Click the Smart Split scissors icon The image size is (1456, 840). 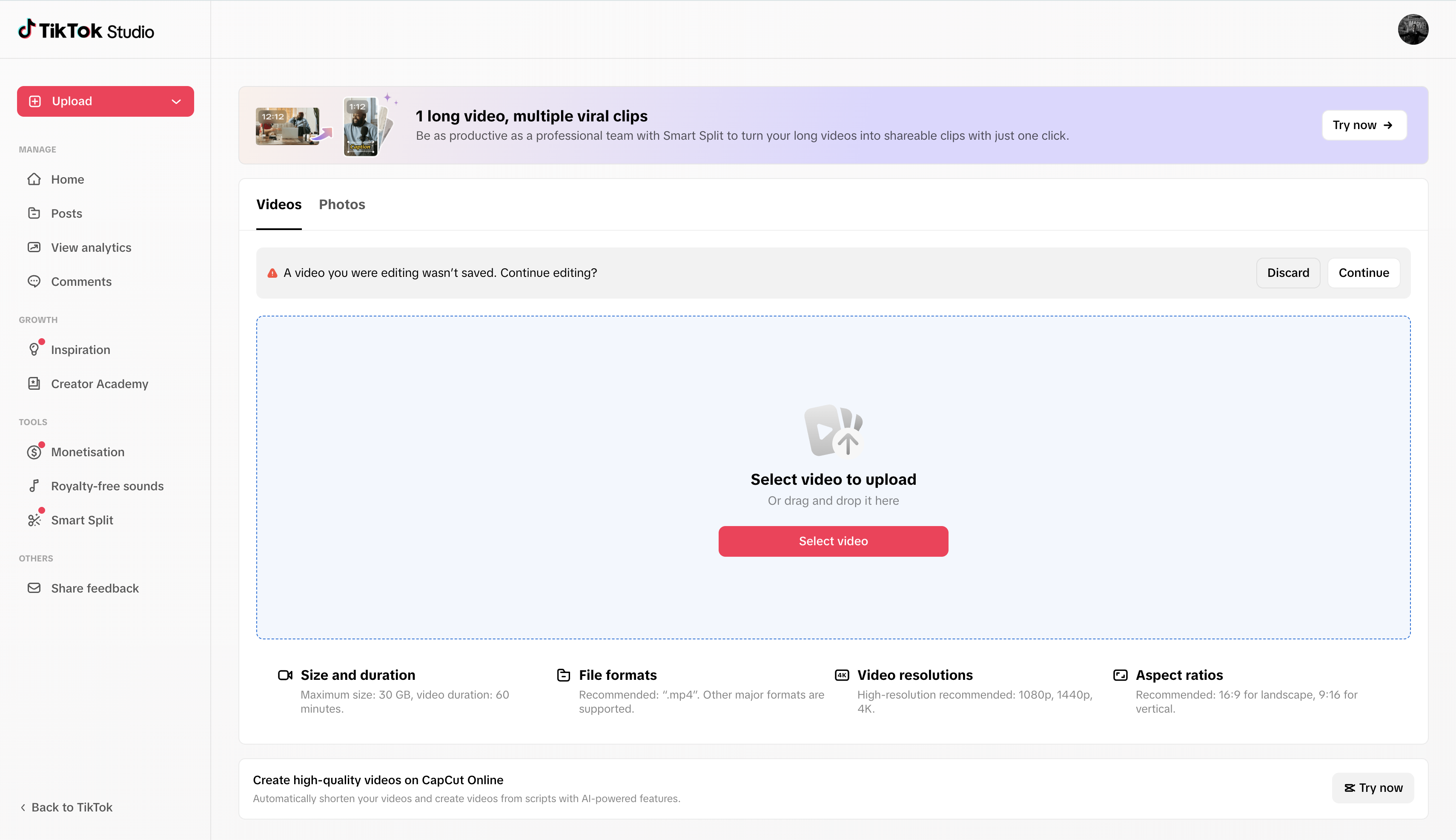tap(34, 520)
